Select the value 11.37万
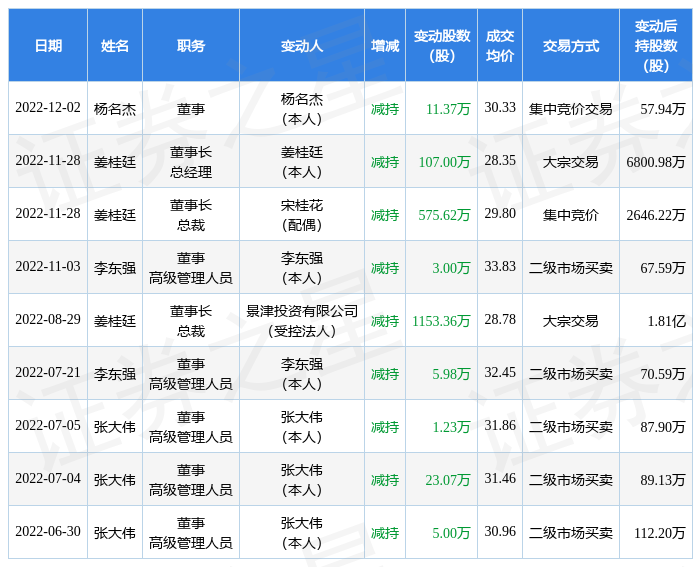The height and width of the screenshot is (567, 693). click(x=448, y=109)
